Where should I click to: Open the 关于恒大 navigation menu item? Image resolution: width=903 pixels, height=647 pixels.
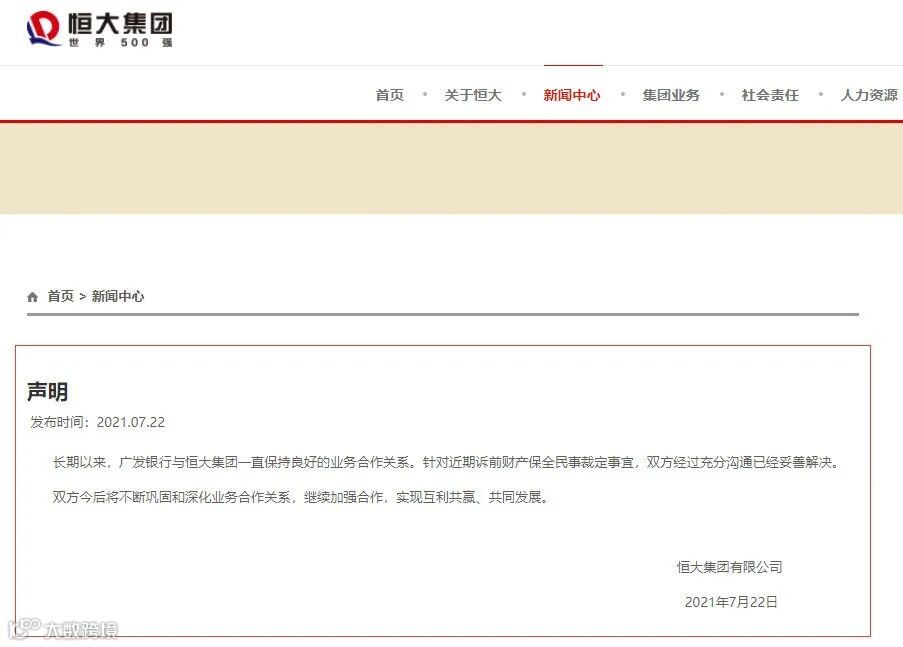coord(473,95)
